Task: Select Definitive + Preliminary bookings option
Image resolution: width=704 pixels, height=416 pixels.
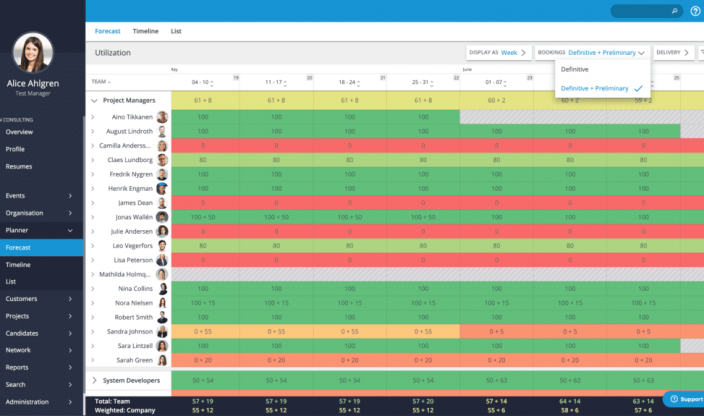Action: (595, 88)
